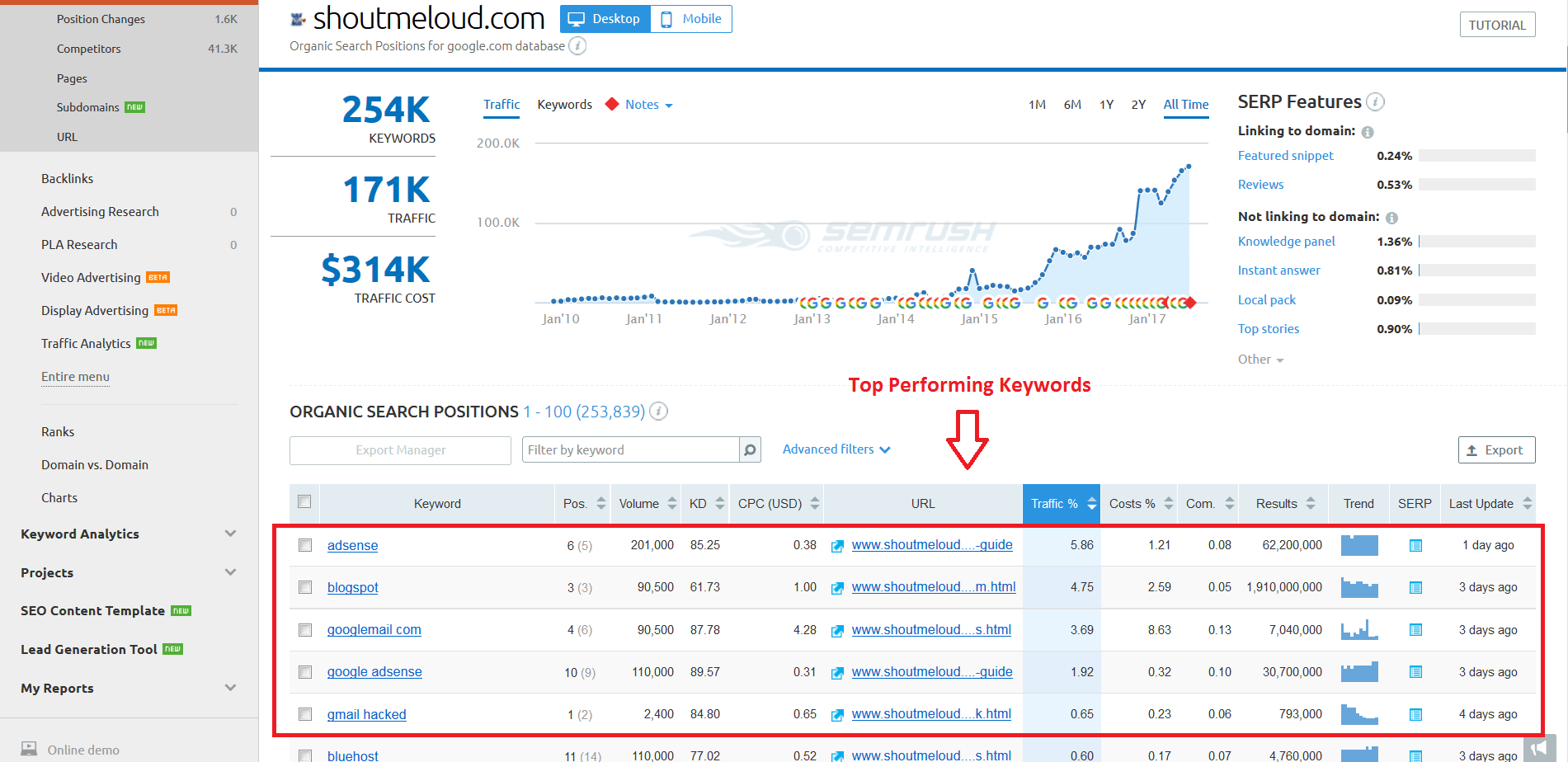Viewport: 1568px width, 762px height.
Task: Open external link icon for googlemail com URL
Action: tap(837, 631)
